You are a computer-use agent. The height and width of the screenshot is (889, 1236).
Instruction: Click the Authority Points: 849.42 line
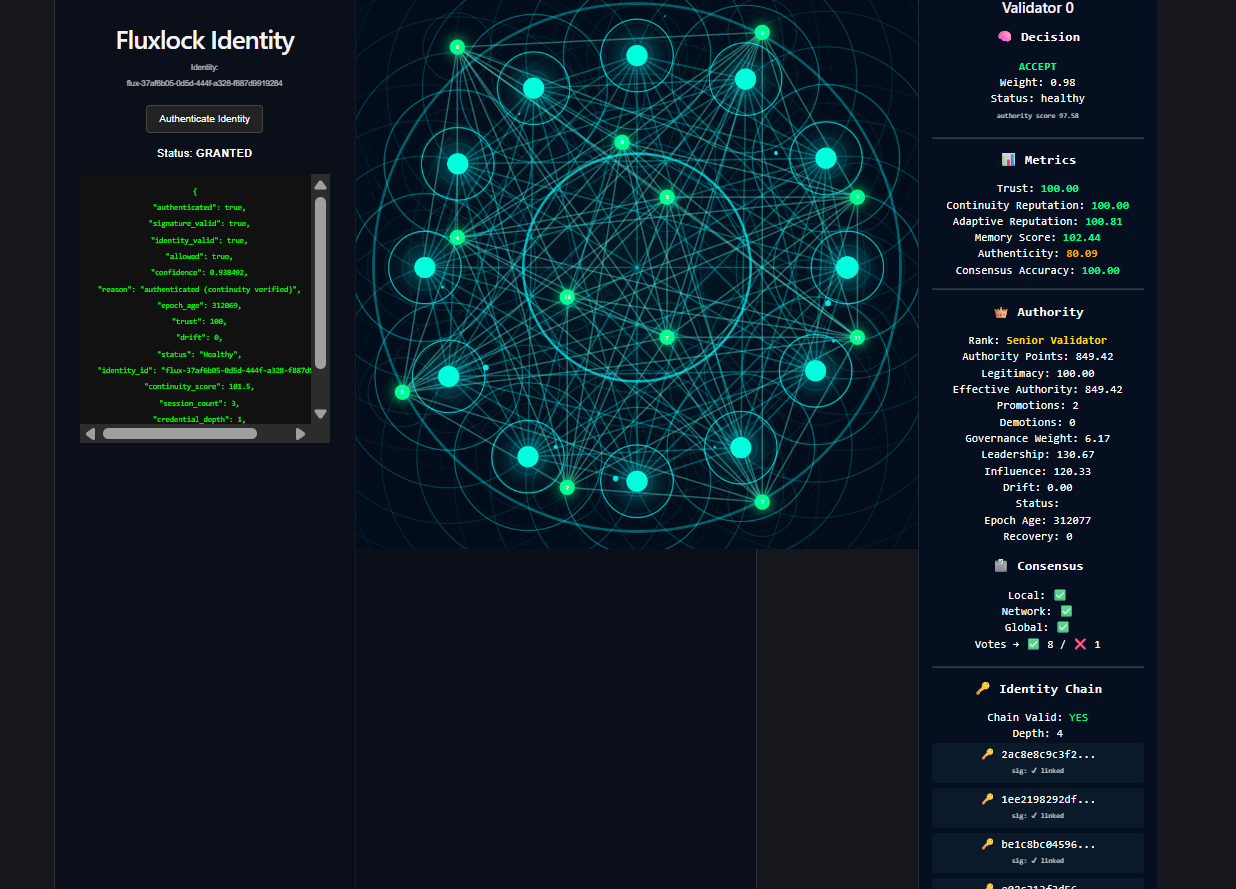pyautogui.click(x=1038, y=356)
